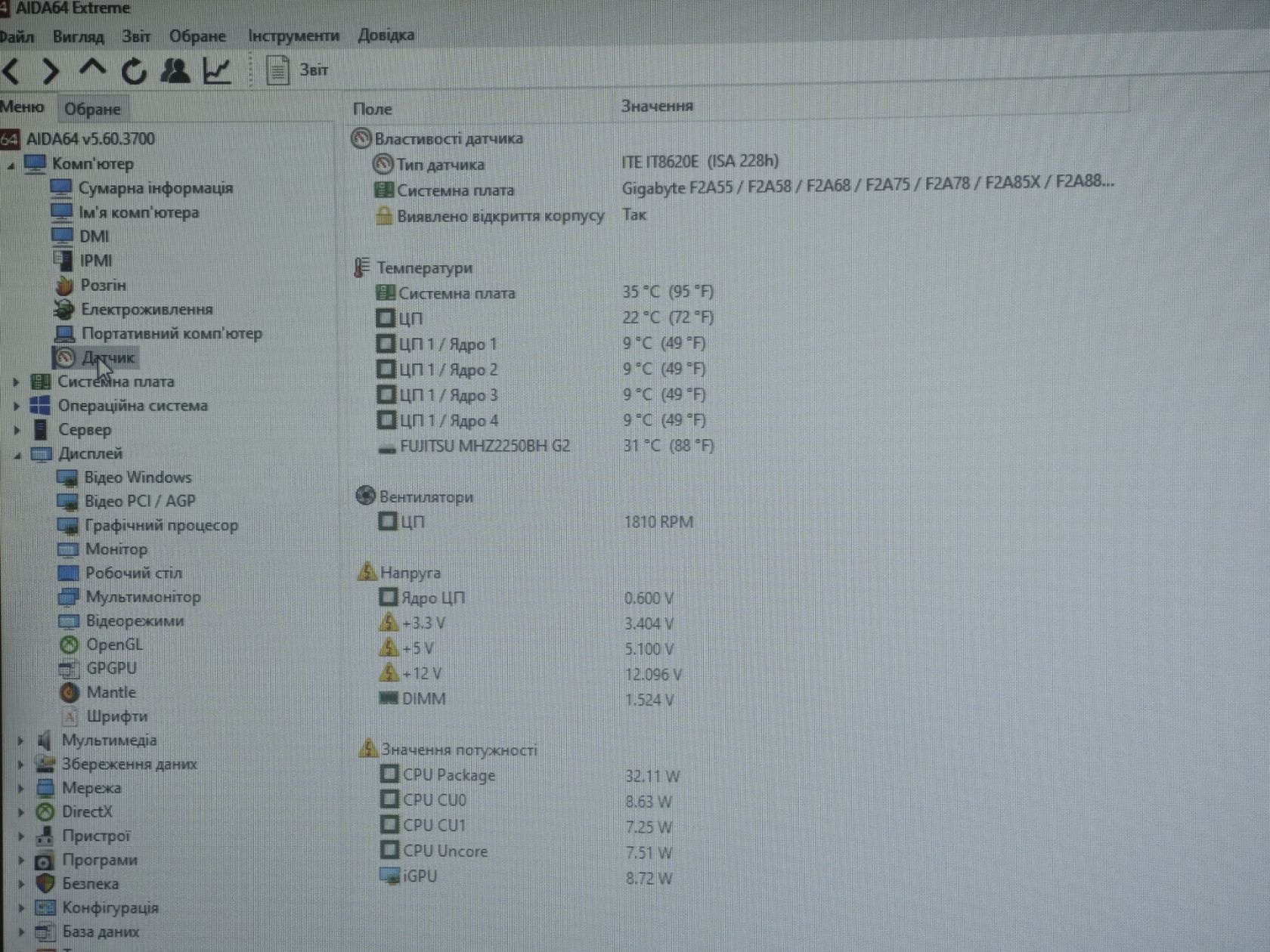Switch to the Меню tab
Image resolution: width=1270 pixels, height=952 pixels.
click(x=23, y=107)
